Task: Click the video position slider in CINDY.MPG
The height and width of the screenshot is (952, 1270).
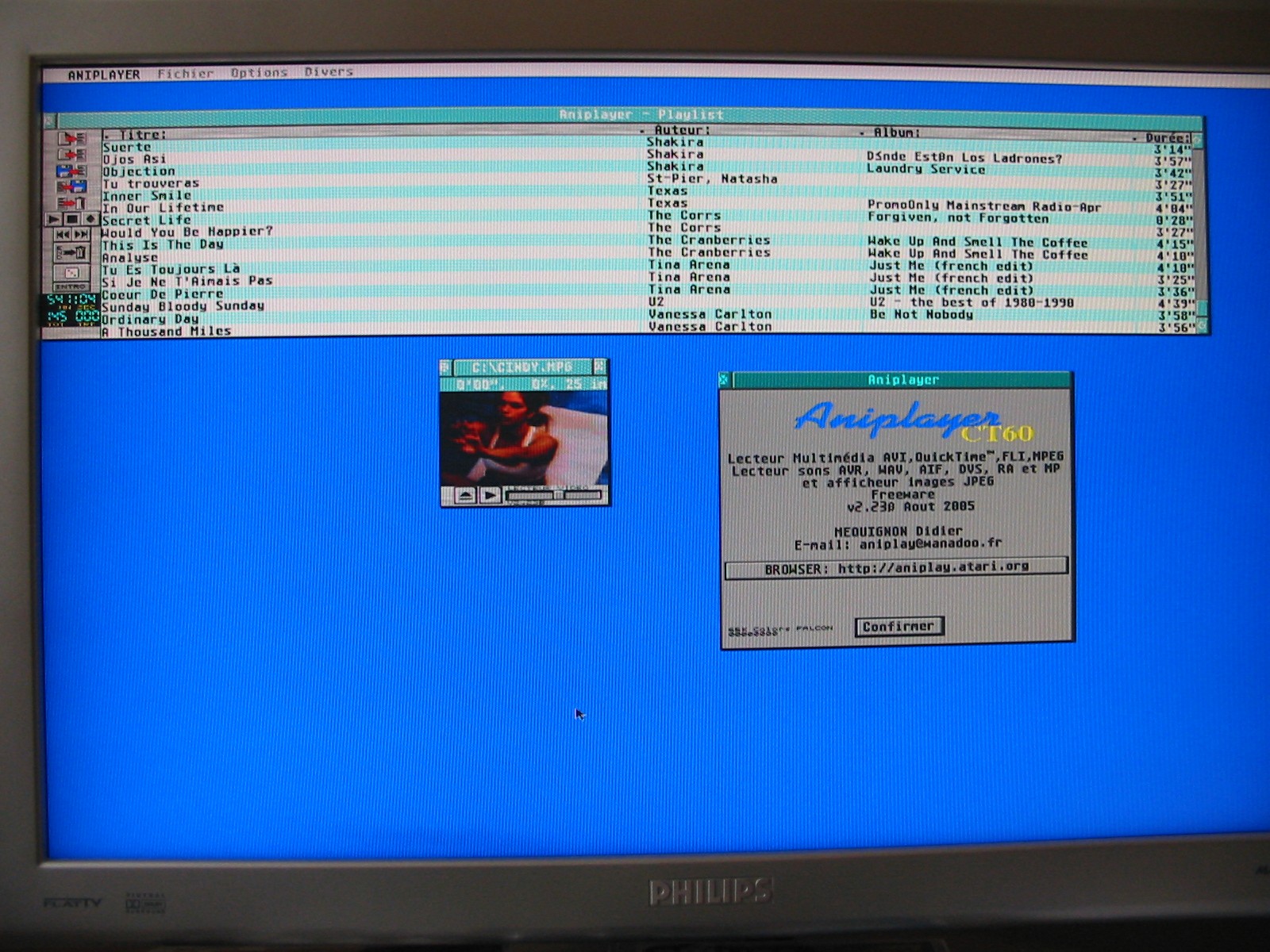Action: tap(553, 496)
